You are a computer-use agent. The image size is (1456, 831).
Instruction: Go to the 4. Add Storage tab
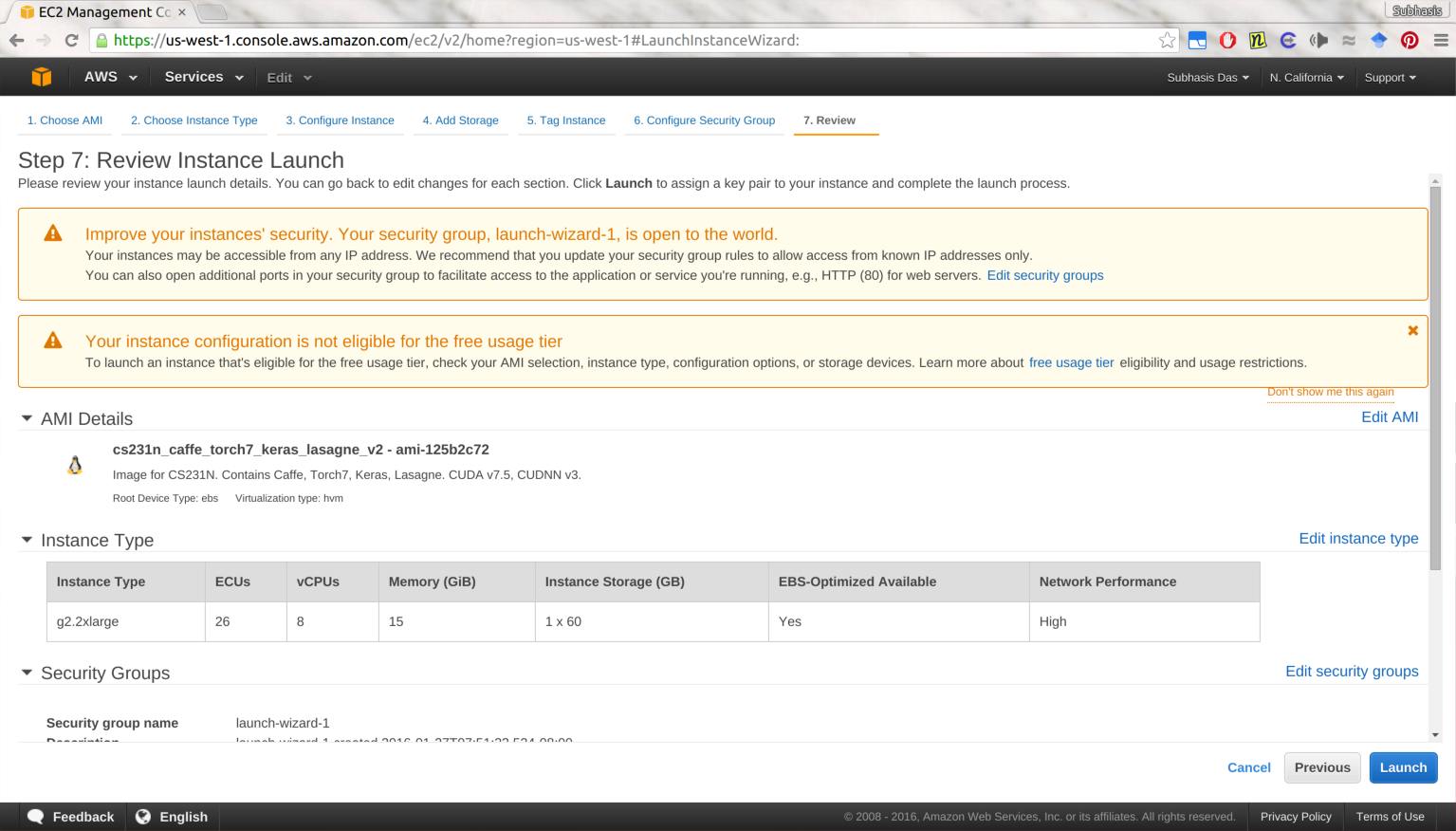coord(460,120)
